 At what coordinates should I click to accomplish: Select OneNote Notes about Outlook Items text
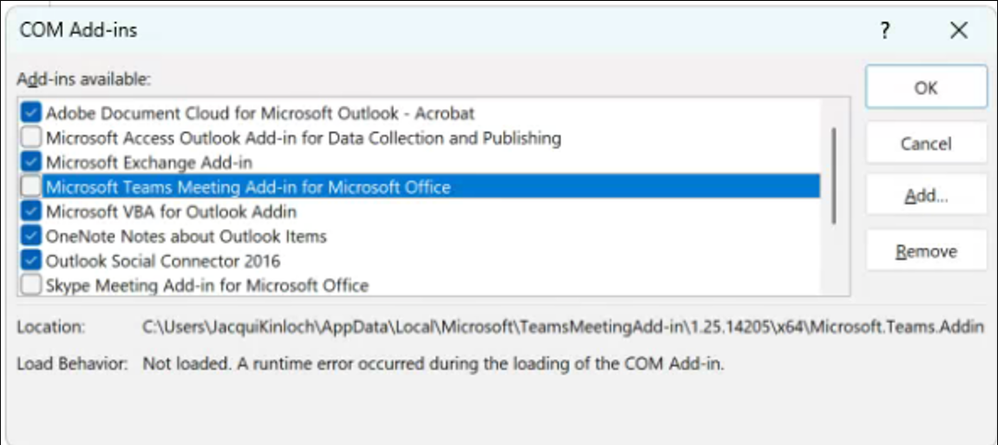tap(186, 236)
